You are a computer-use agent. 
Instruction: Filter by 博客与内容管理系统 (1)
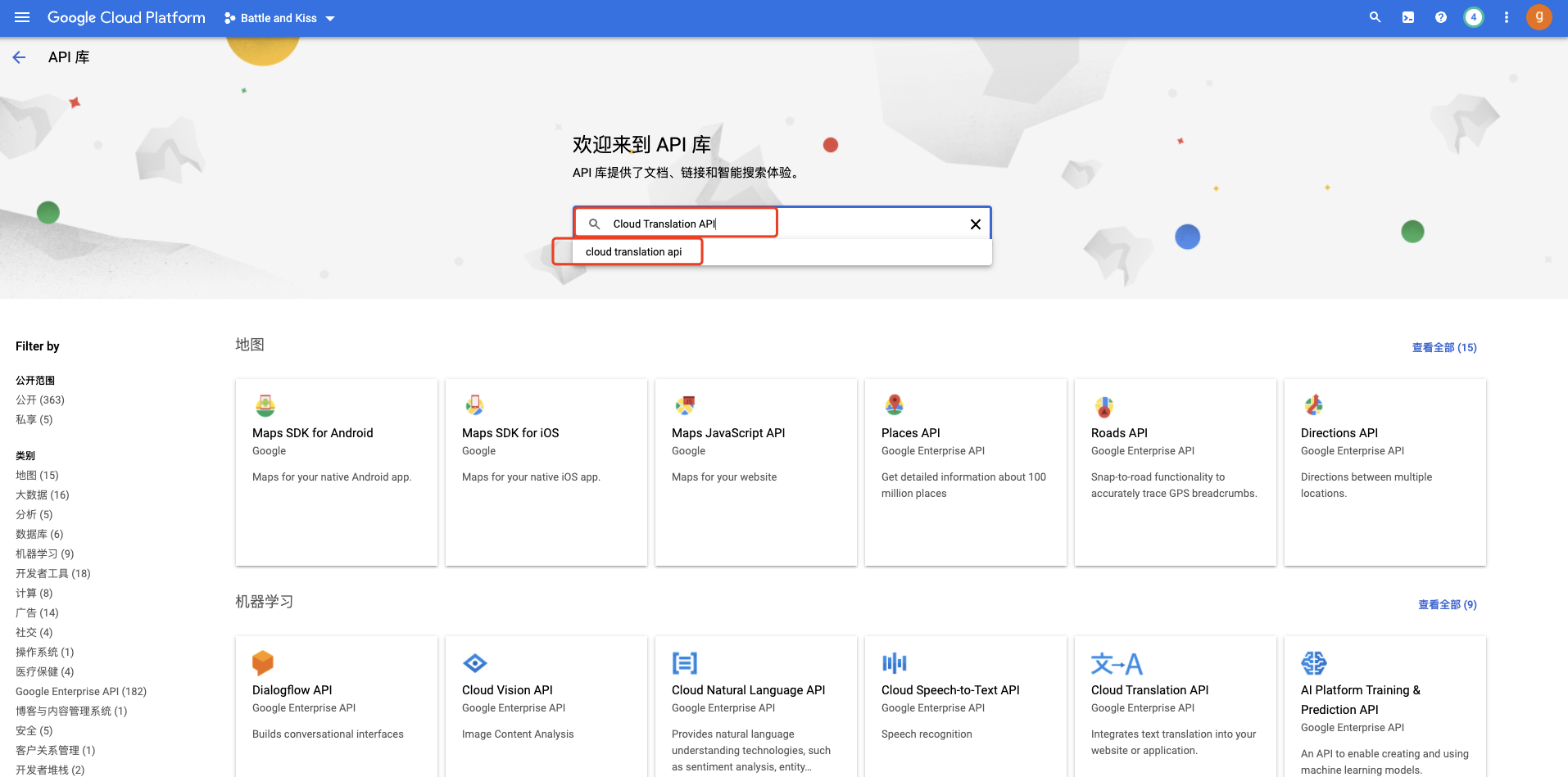click(72, 711)
